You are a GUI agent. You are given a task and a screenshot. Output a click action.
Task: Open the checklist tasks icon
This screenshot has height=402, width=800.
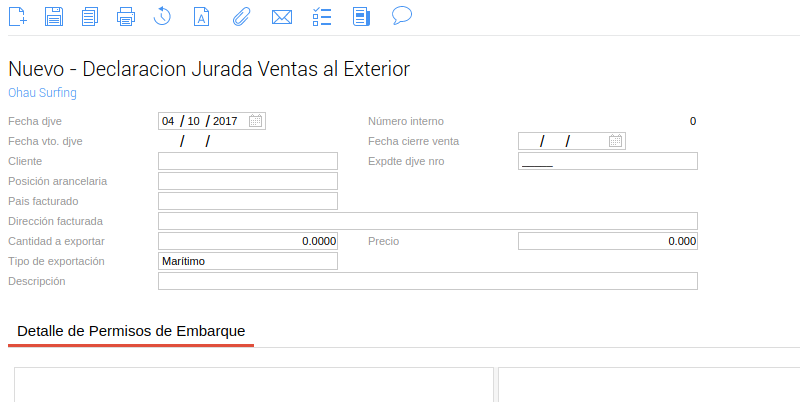coord(322,16)
